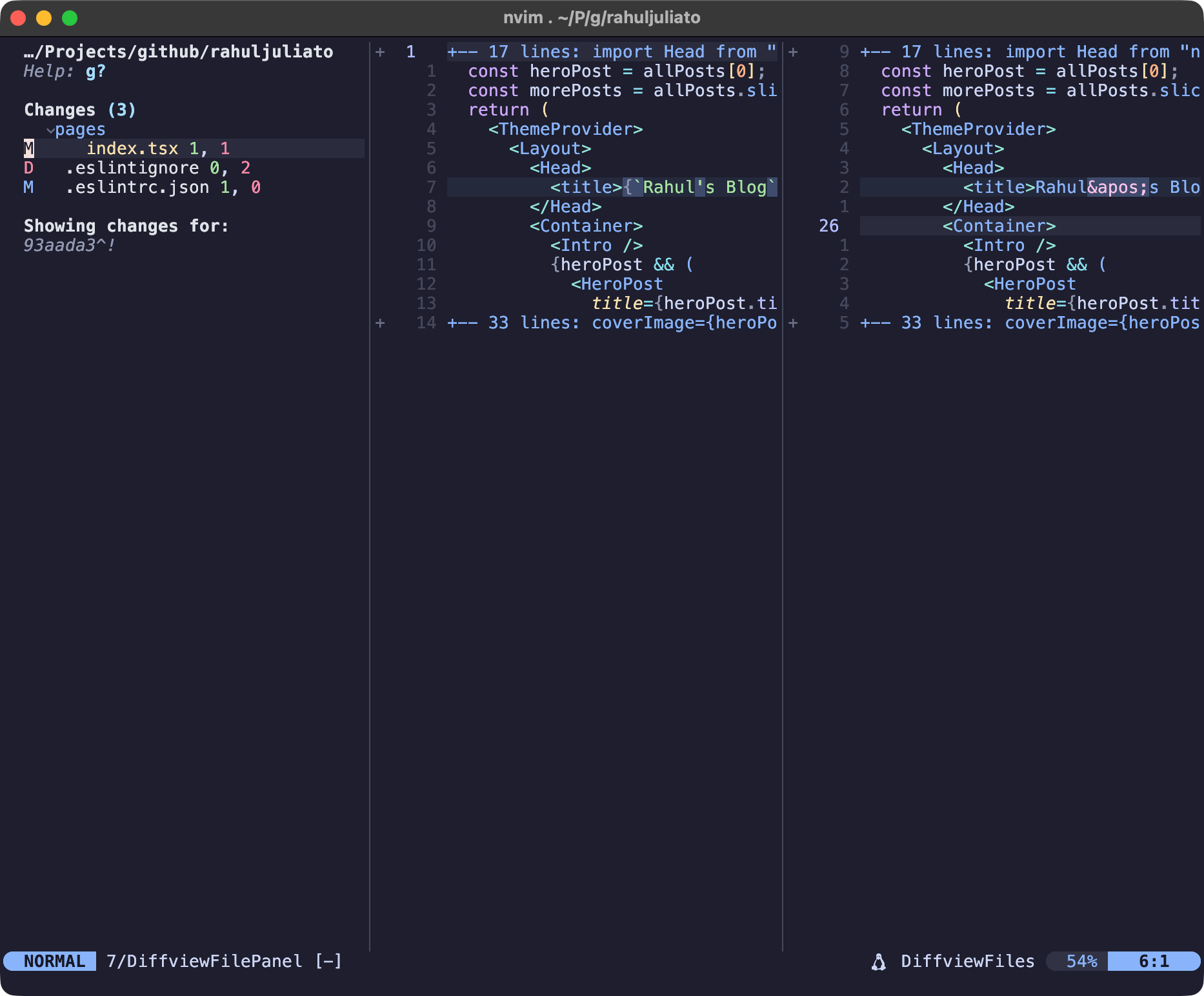The width and height of the screenshot is (1204, 996).
Task: Click right pane '<Intro />' line
Action: 1010,245
